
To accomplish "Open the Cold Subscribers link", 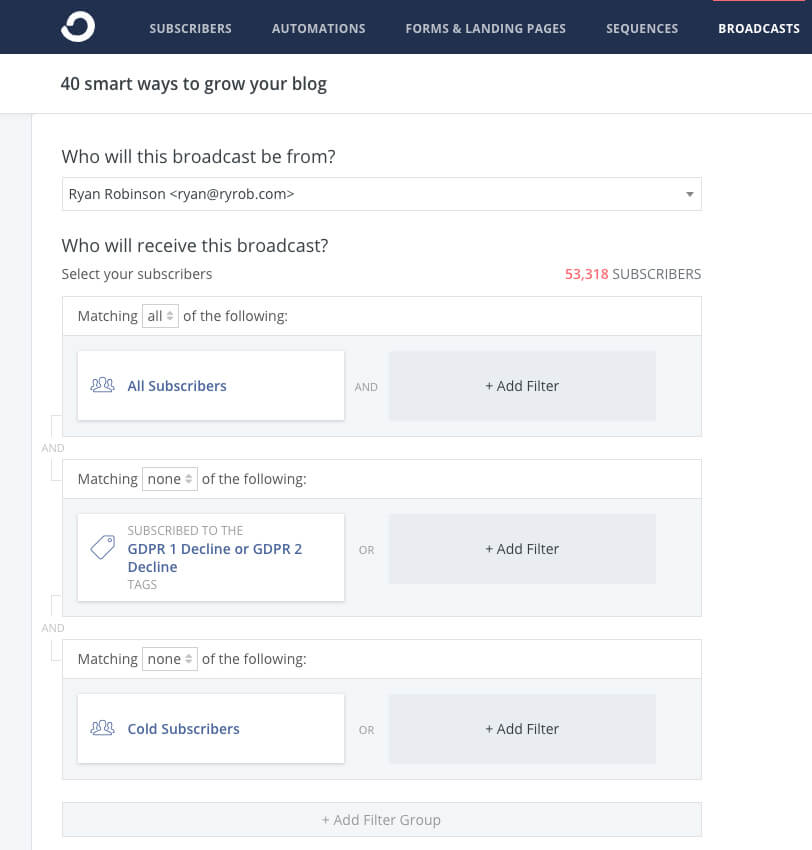I will (184, 728).
